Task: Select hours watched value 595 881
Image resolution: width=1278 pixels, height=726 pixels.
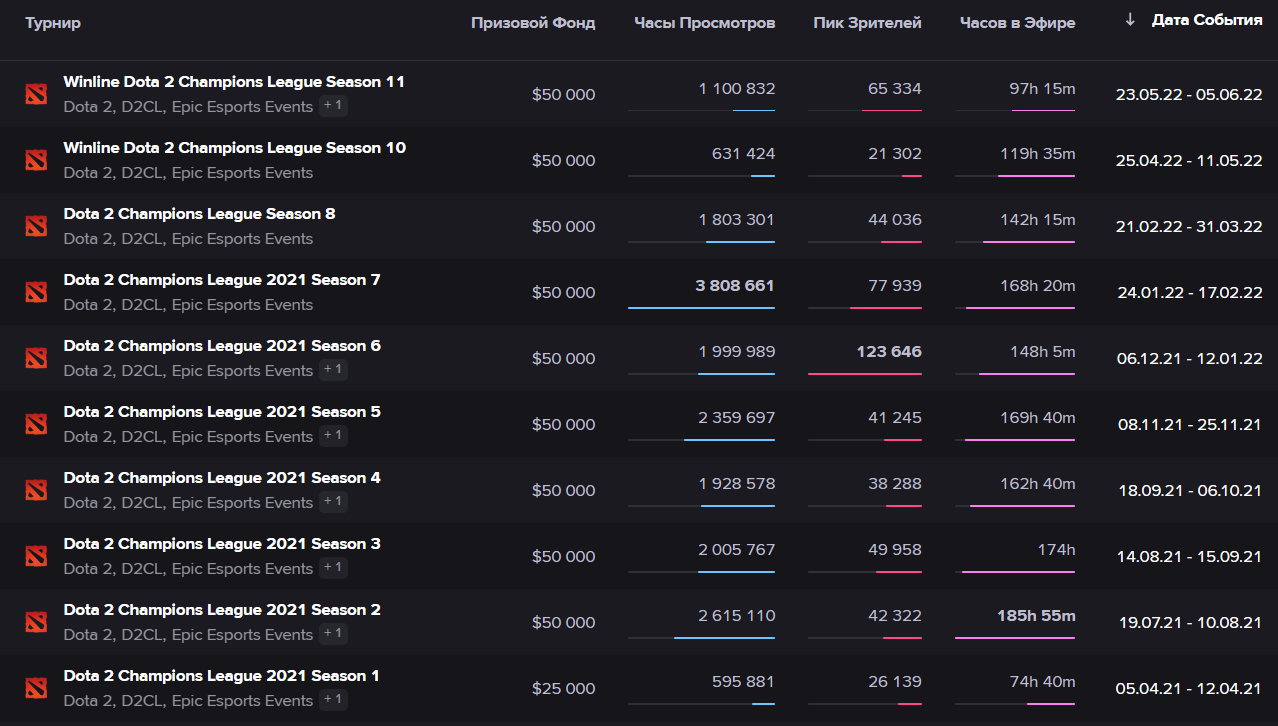Action: (743, 681)
